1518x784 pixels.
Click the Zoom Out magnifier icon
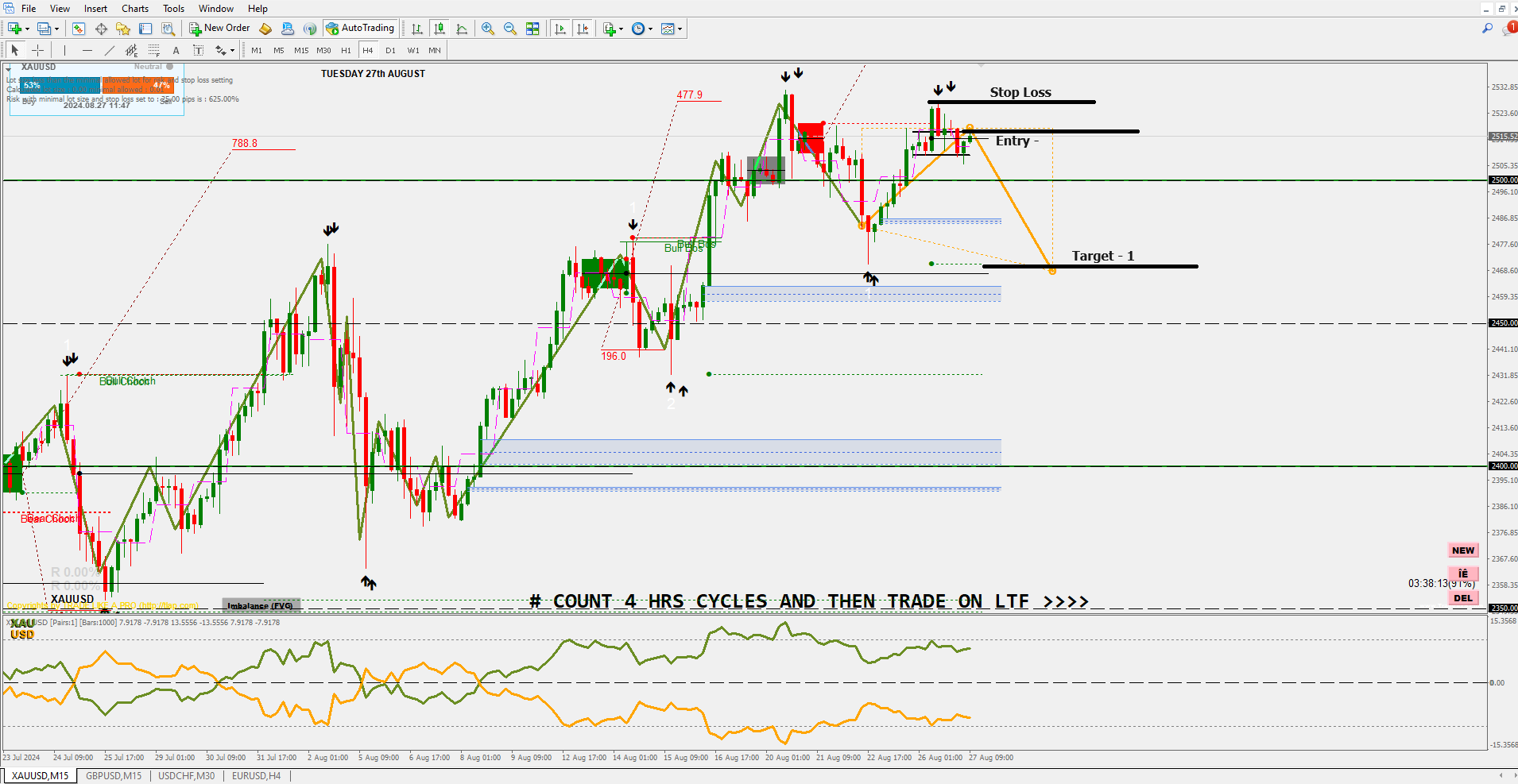click(x=510, y=29)
